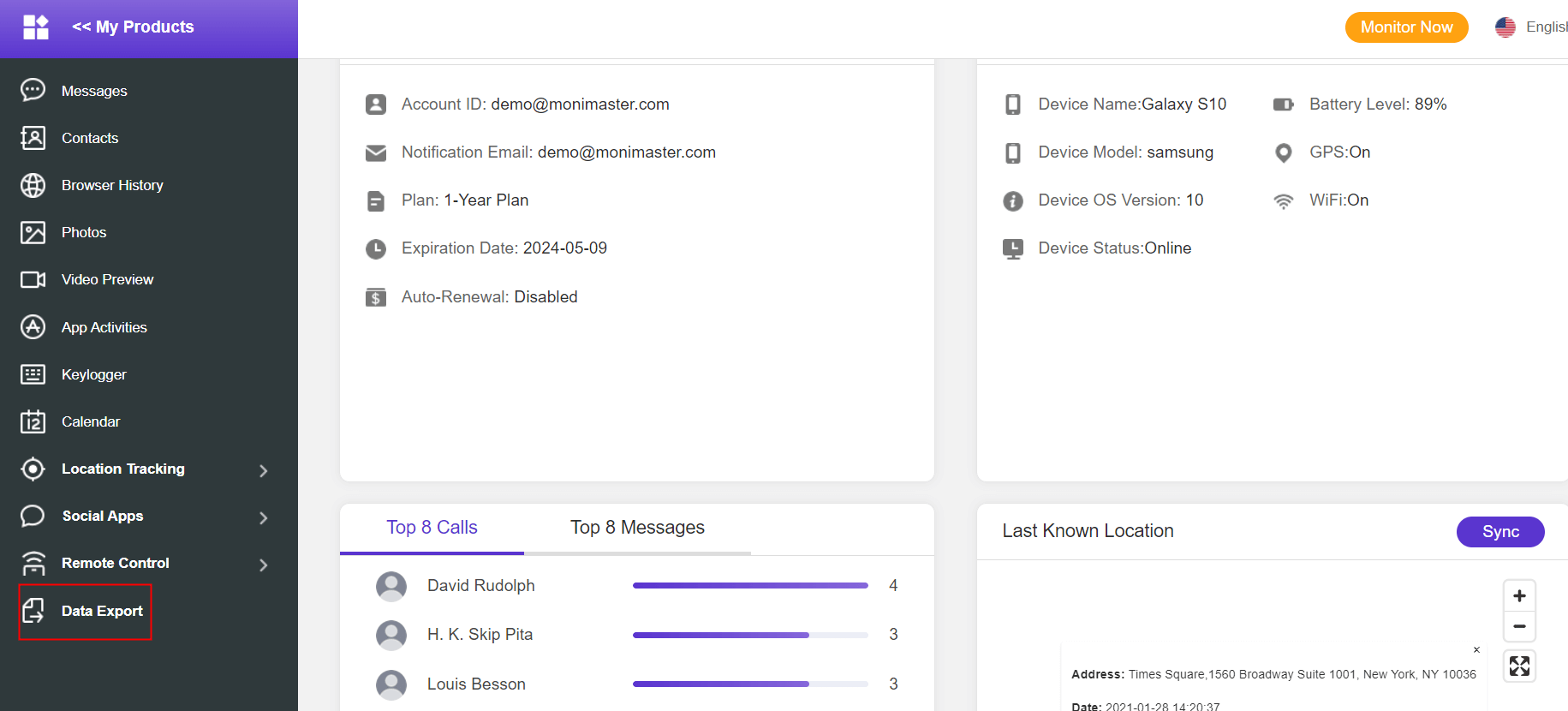
Task: Switch to Top 8 Messages tab
Action: pyautogui.click(x=637, y=528)
